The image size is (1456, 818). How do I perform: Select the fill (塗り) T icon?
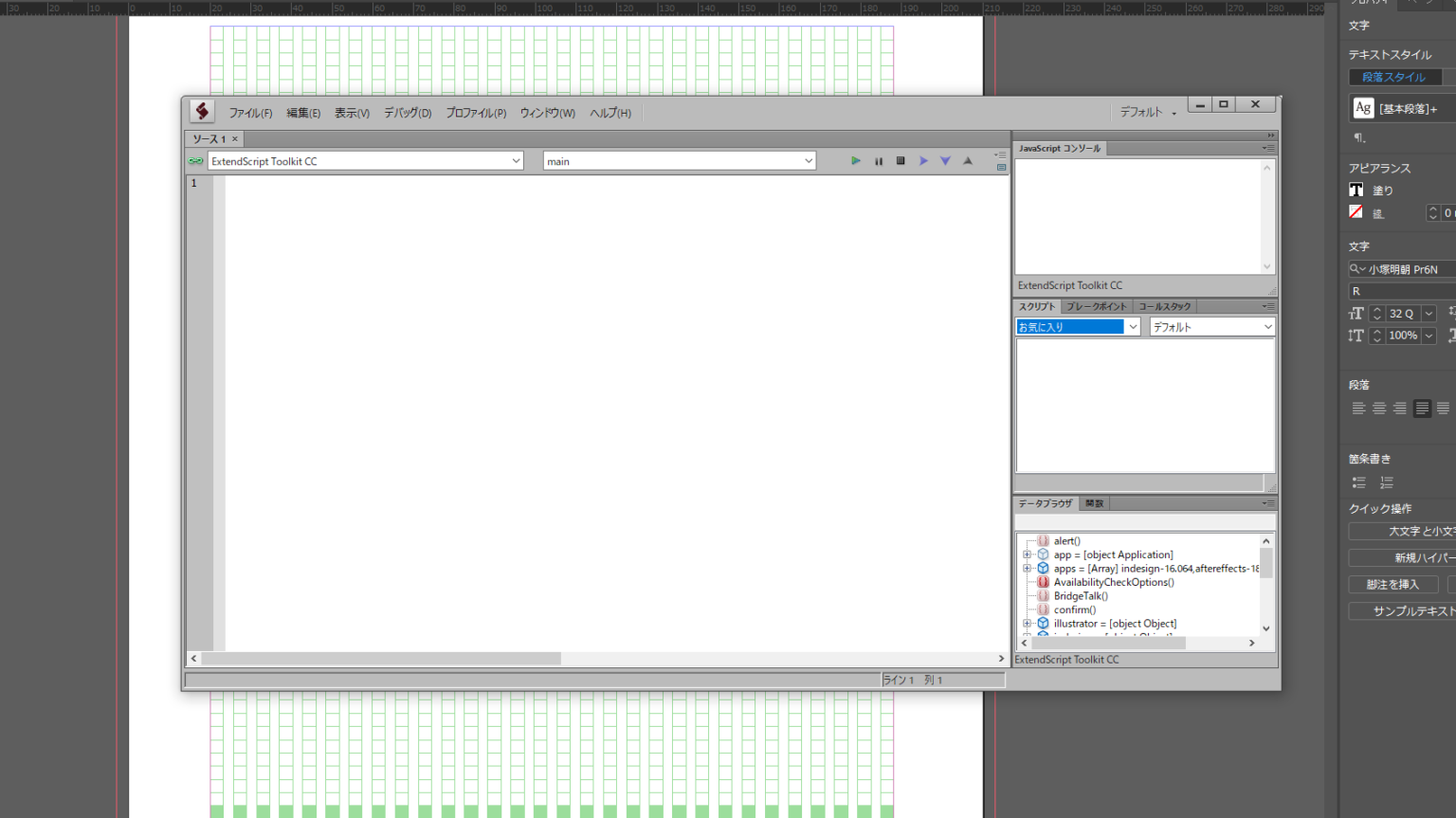(1356, 191)
